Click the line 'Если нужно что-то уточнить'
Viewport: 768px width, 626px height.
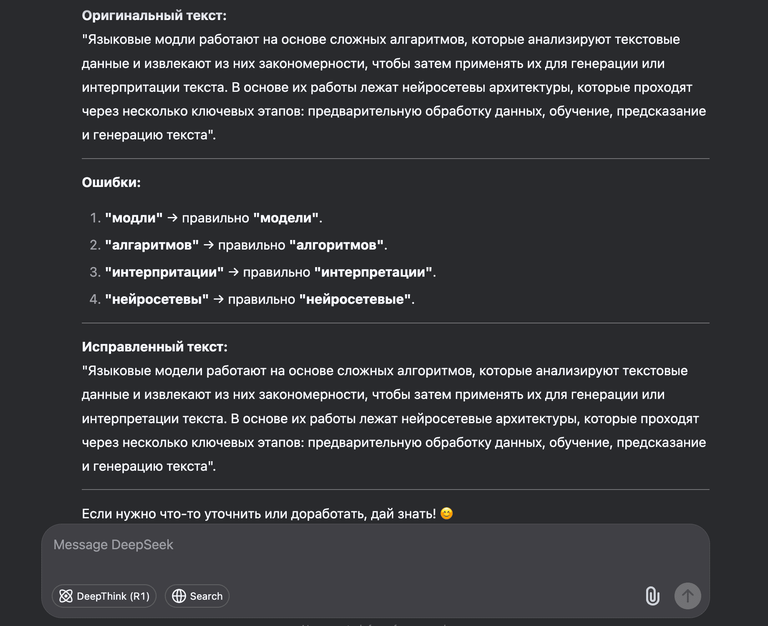coord(260,514)
